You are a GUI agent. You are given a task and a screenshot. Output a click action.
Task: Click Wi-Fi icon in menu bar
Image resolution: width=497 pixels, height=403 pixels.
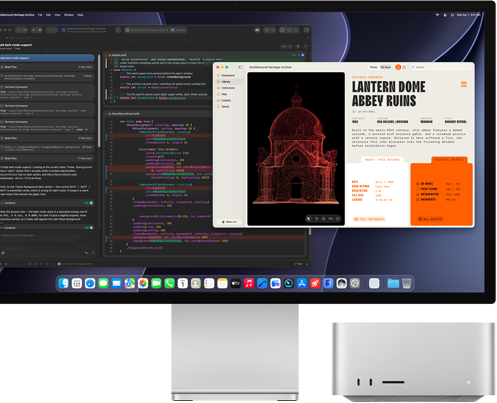point(437,15)
